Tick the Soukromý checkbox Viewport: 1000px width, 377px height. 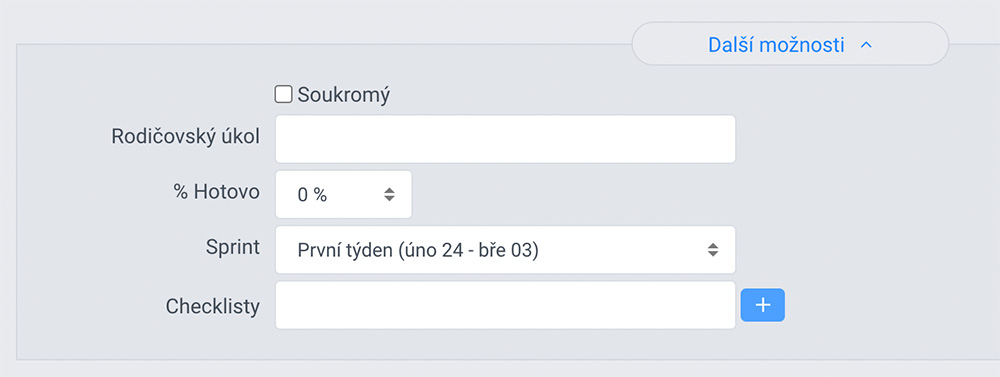click(283, 94)
